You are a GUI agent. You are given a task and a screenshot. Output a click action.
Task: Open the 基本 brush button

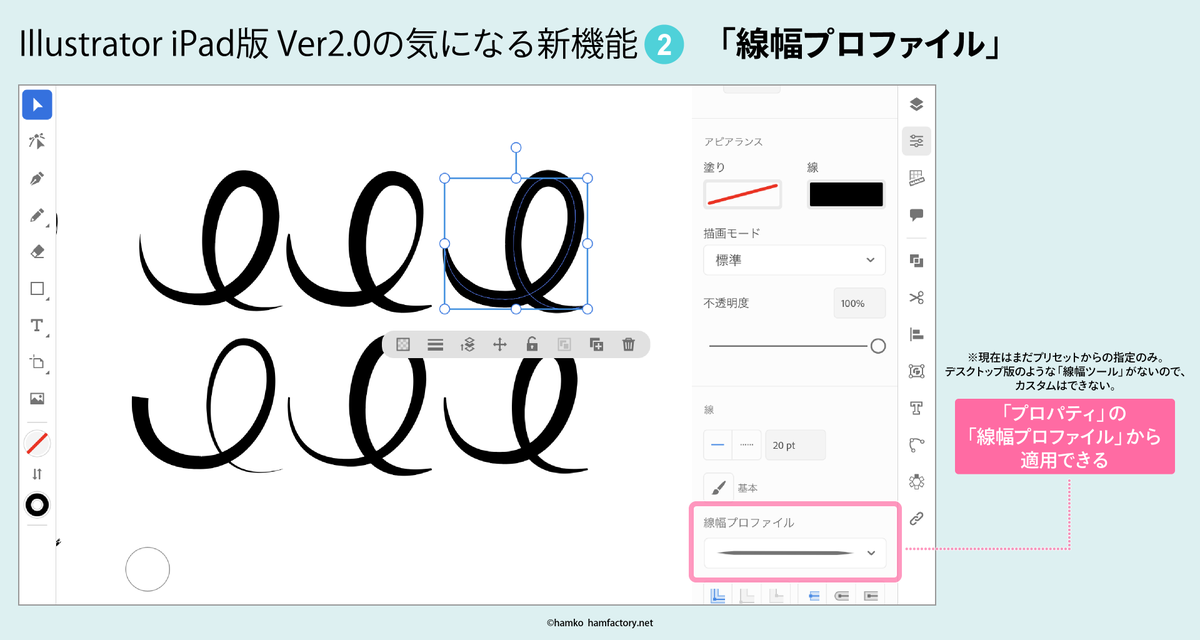point(718,488)
